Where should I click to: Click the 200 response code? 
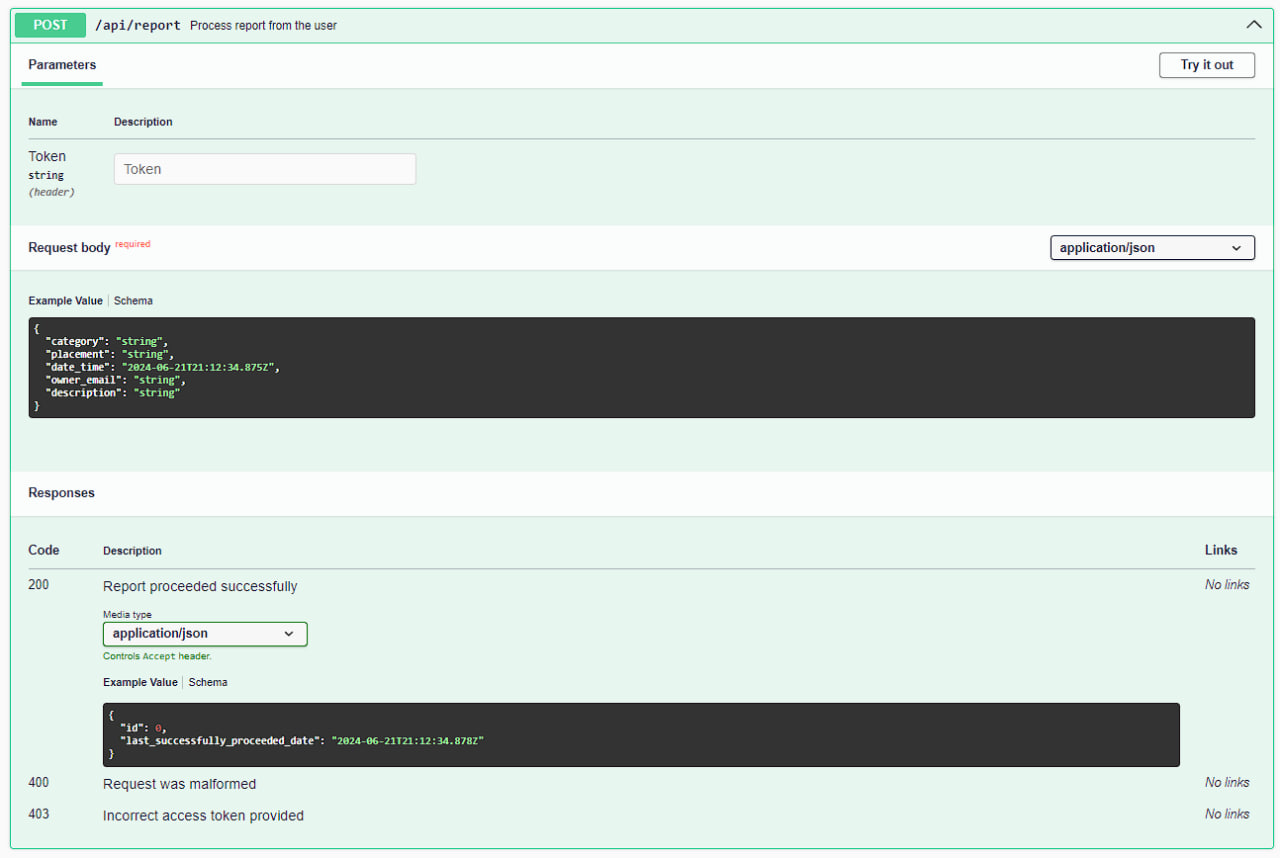click(38, 585)
